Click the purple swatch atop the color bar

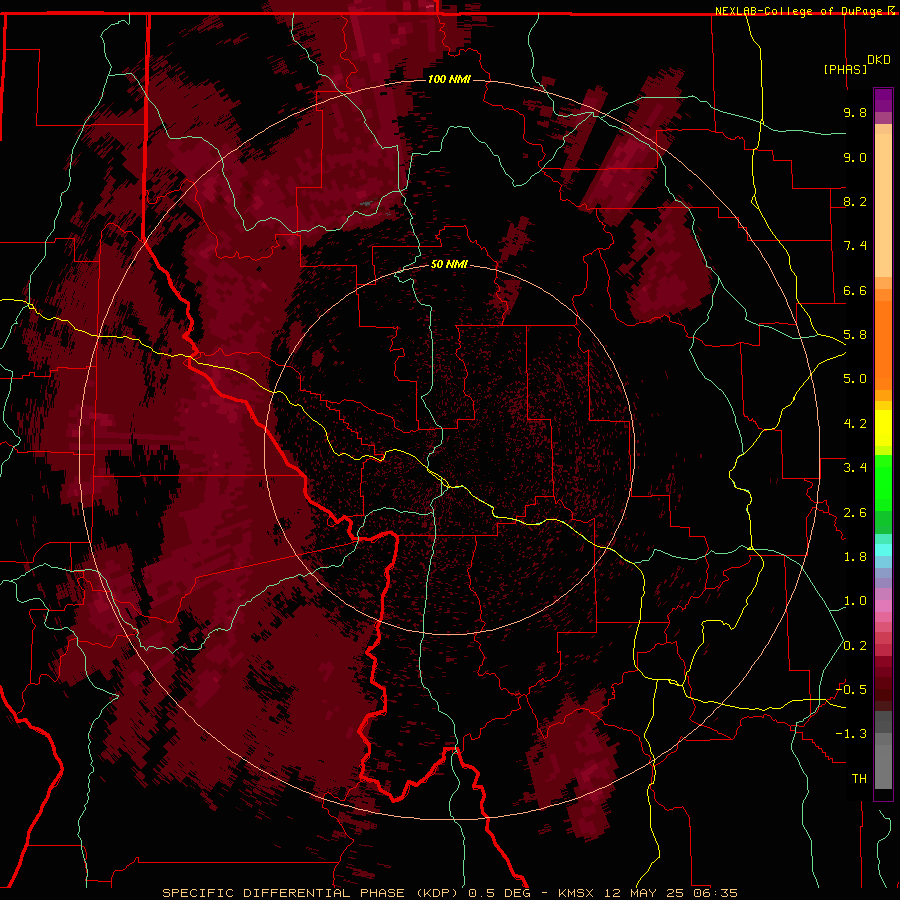(883, 100)
